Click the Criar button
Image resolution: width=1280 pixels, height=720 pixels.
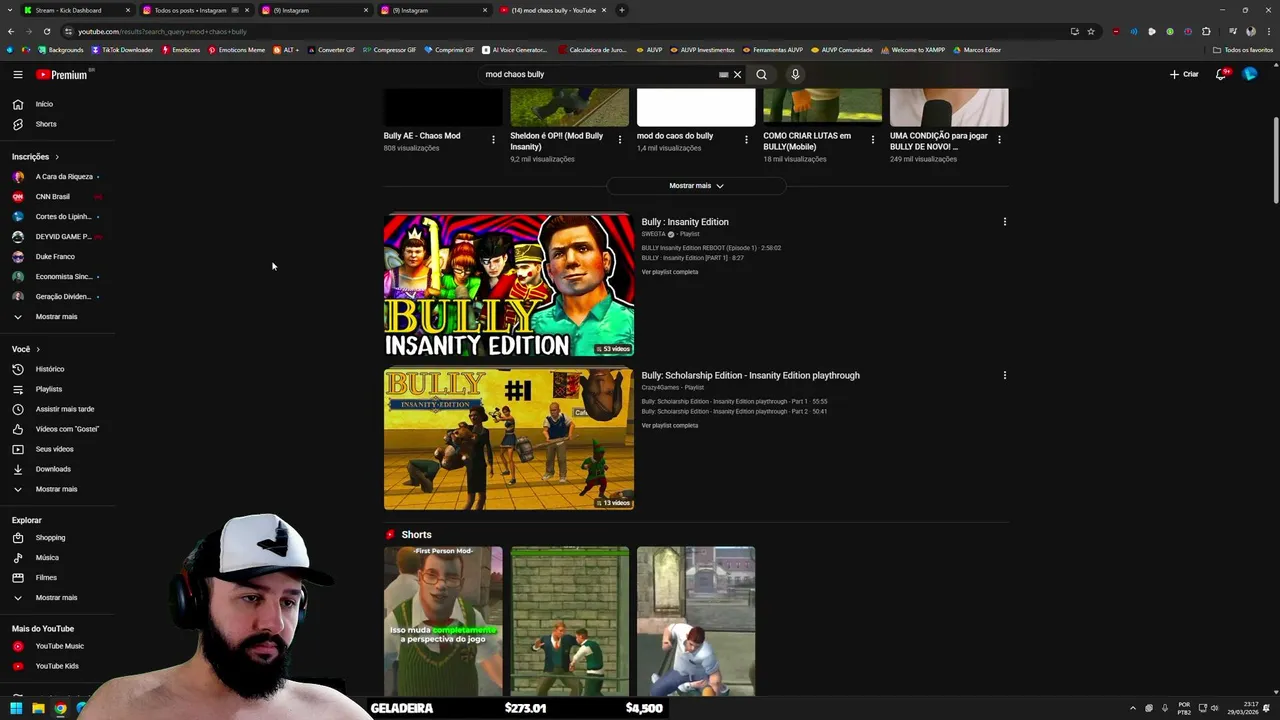(1184, 74)
